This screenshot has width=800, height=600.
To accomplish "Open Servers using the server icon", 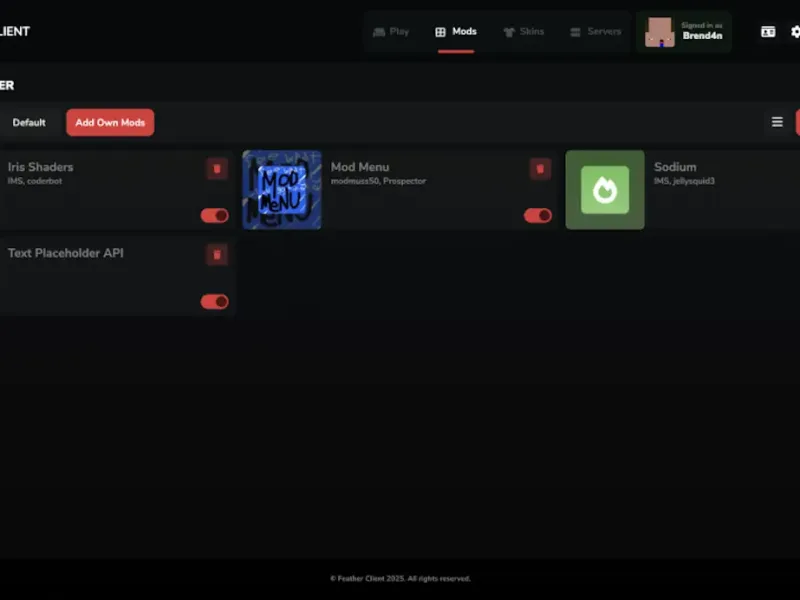I will 575,31.
